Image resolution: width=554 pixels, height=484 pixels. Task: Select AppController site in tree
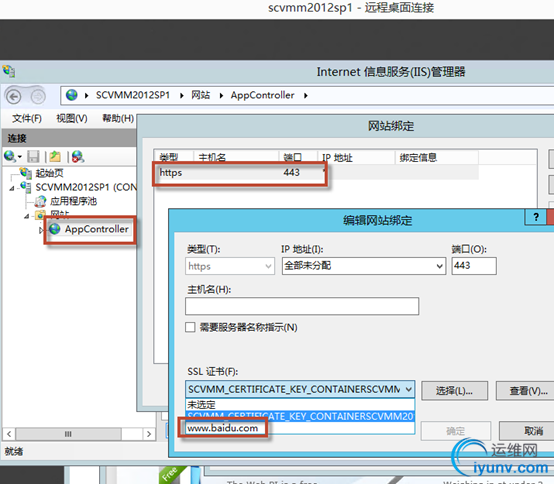pos(96,229)
